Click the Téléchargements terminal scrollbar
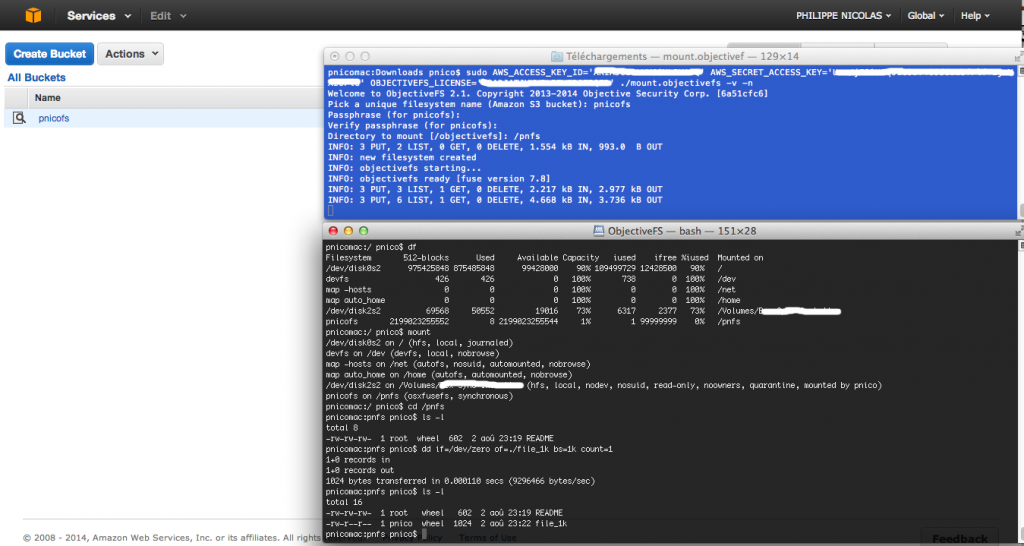The image size is (1024, 546). pos(1021,140)
